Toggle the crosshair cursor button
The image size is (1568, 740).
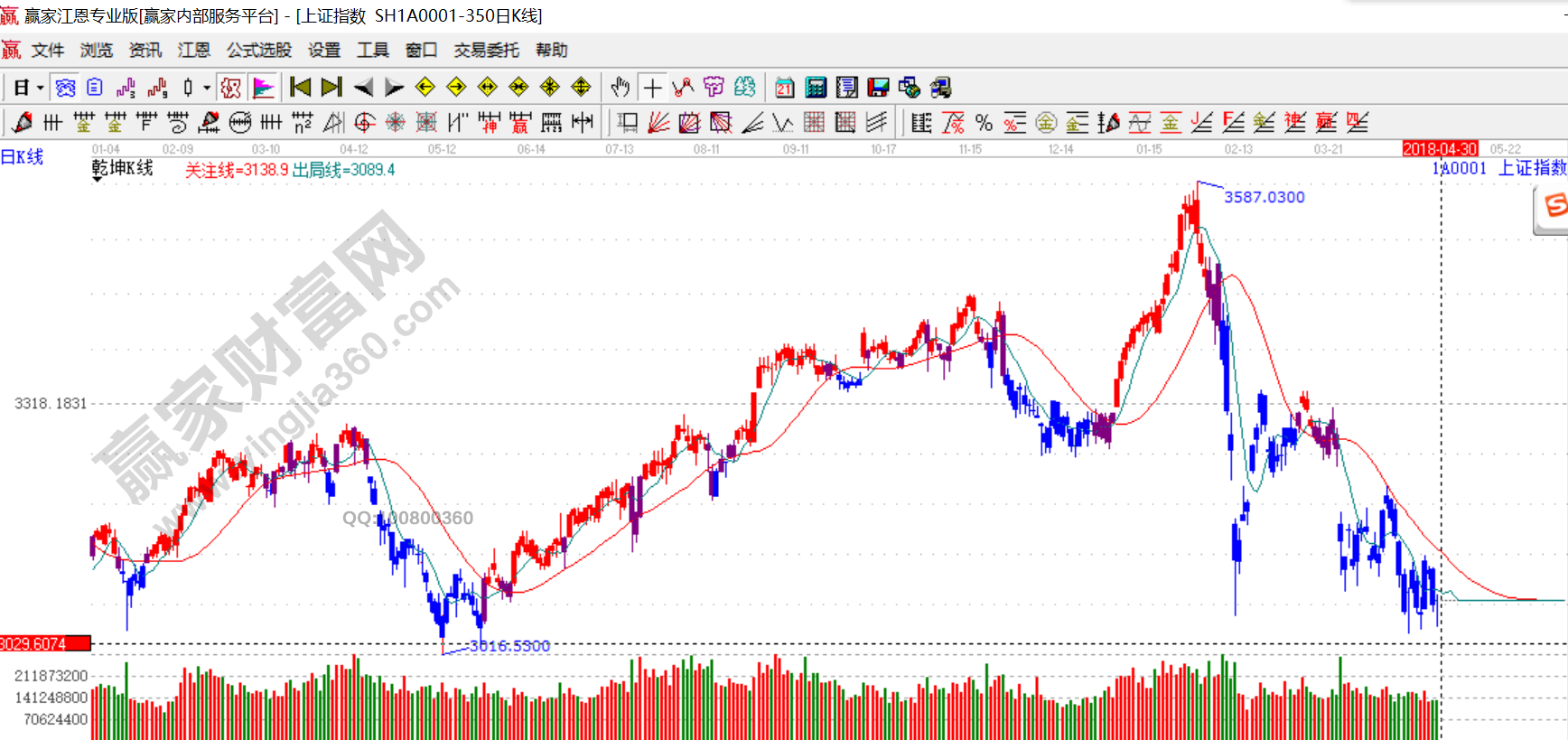pyautogui.click(x=652, y=88)
